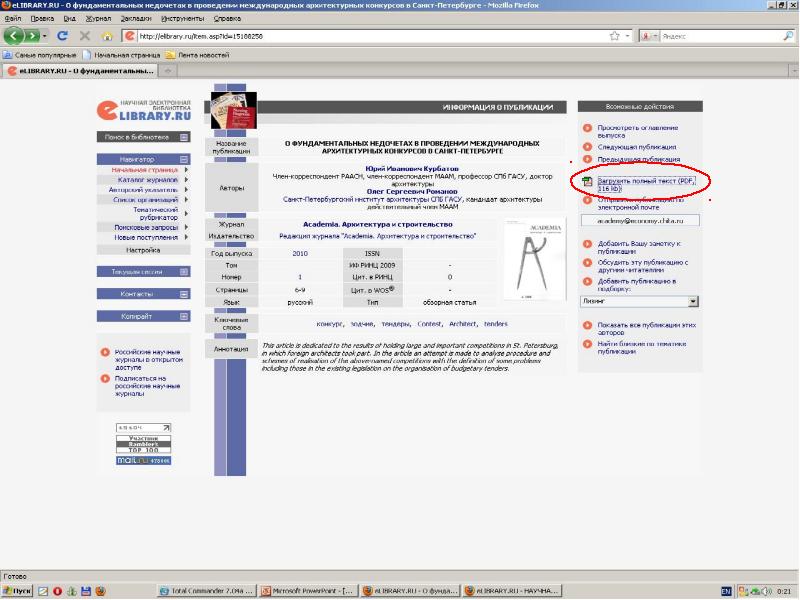
Task: Open the Инструменты menu
Action: (183, 18)
